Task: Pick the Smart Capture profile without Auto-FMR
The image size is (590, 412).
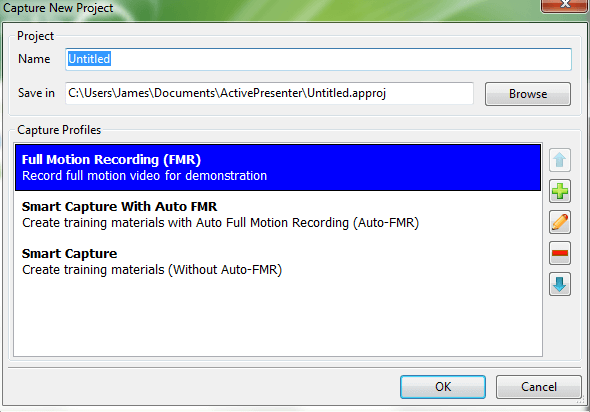Action: tap(278, 261)
